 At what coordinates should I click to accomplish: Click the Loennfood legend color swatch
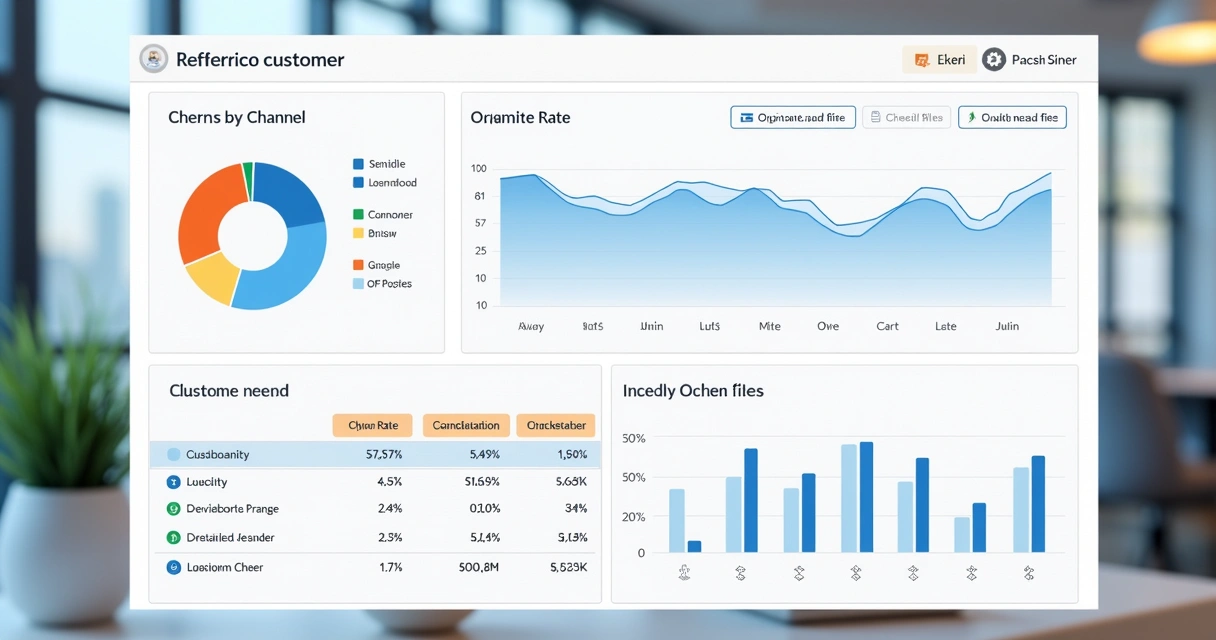pyautogui.click(x=358, y=183)
